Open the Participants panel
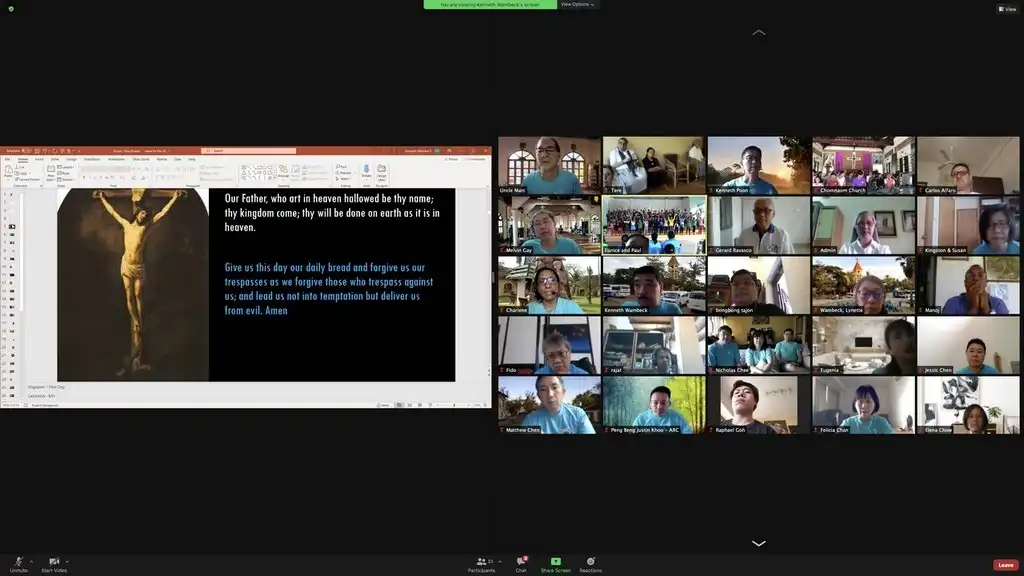The image size is (1024, 576). 481,564
